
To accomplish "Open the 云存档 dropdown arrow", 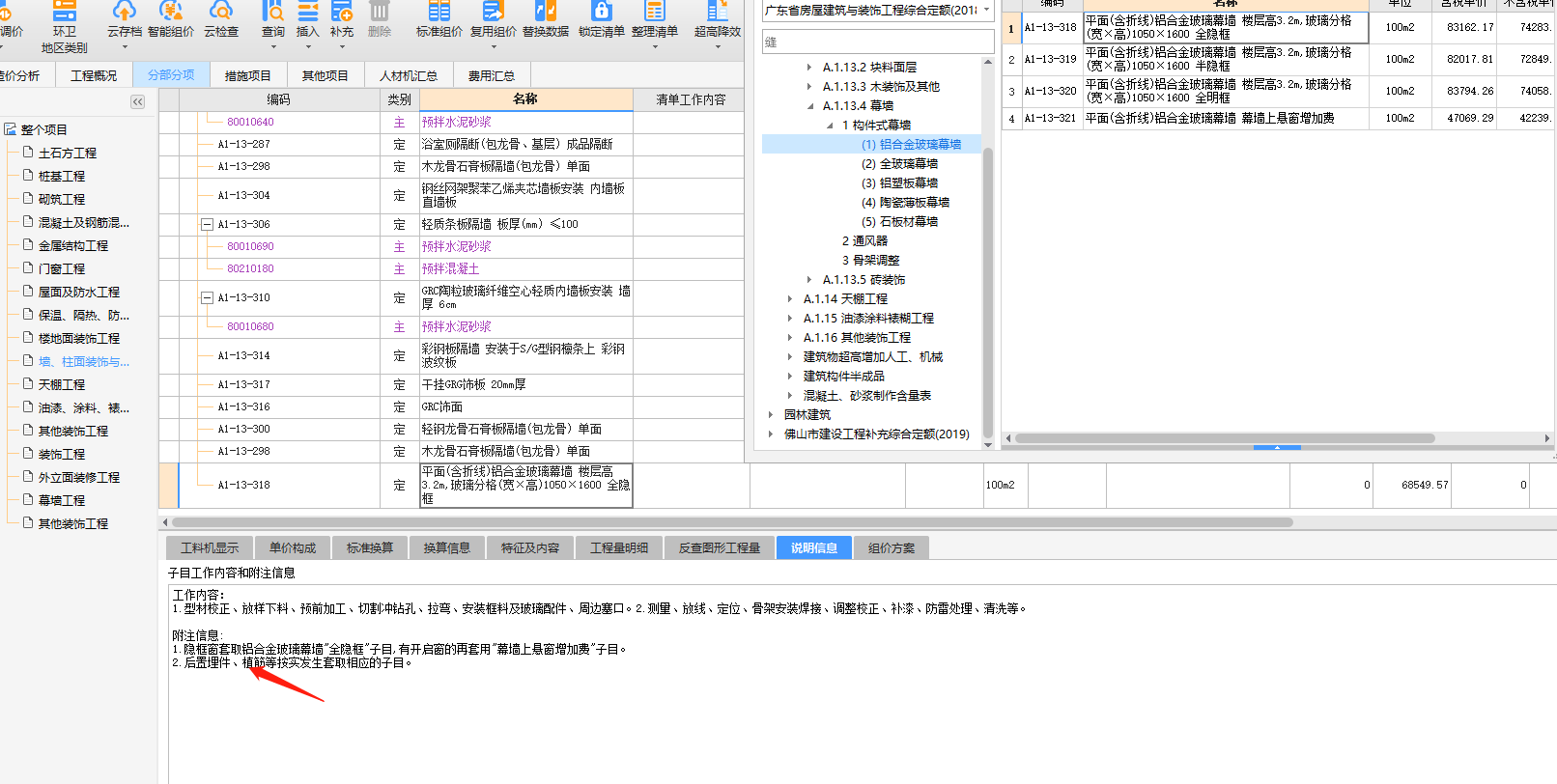I will click(125, 46).
